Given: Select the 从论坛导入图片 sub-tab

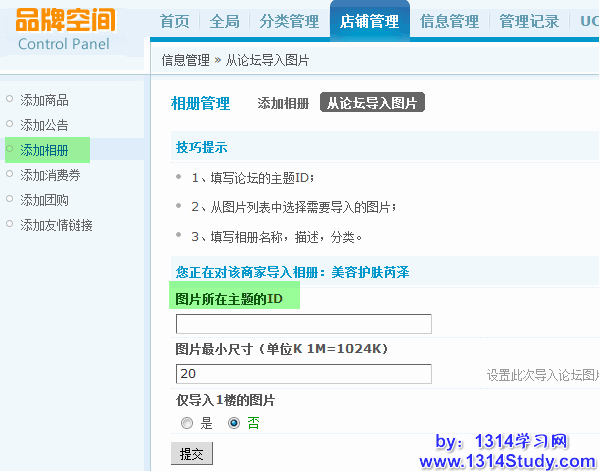Looking at the screenshot, I should click(x=373, y=103).
